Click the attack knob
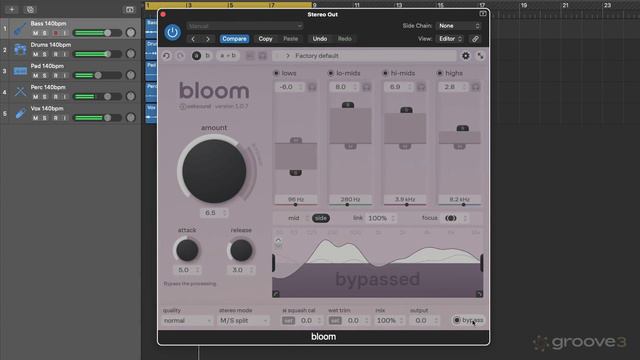Screen dimensions: 640x360 (x=187, y=250)
